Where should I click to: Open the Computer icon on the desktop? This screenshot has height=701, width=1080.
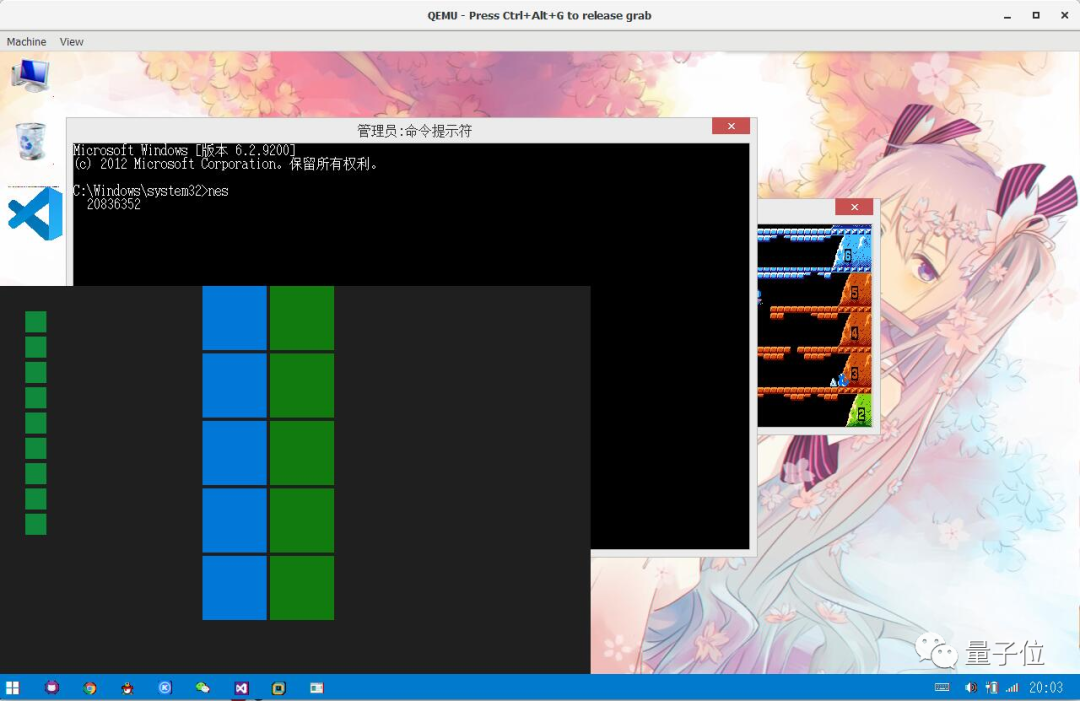coord(31,75)
